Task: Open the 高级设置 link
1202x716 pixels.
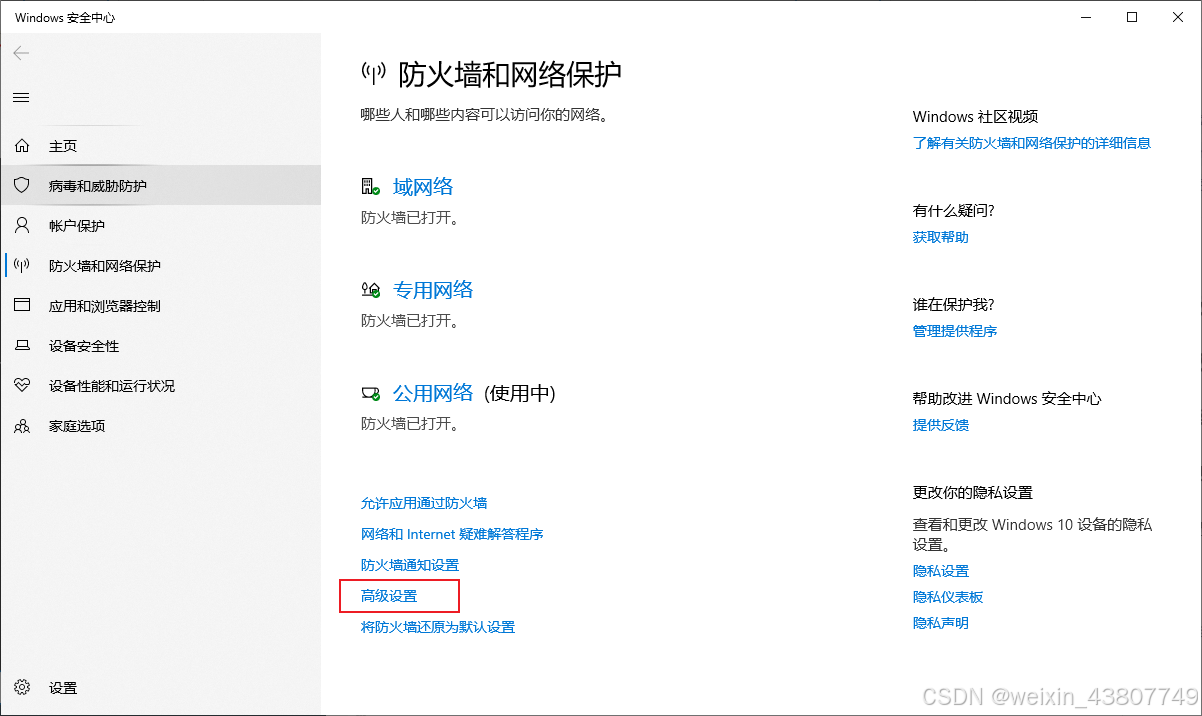Action: point(389,596)
